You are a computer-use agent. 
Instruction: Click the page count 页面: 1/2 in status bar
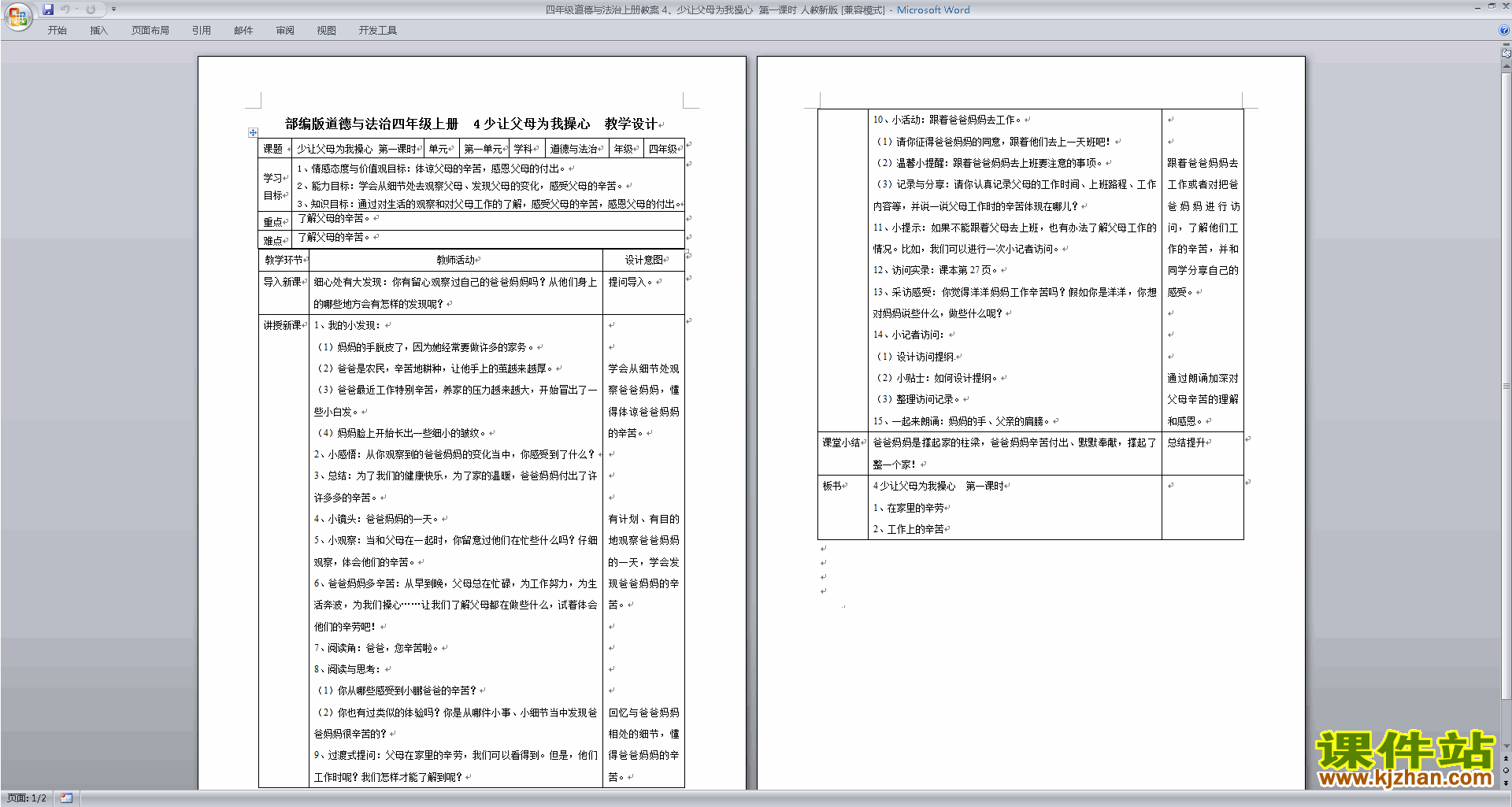pos(27,798)
